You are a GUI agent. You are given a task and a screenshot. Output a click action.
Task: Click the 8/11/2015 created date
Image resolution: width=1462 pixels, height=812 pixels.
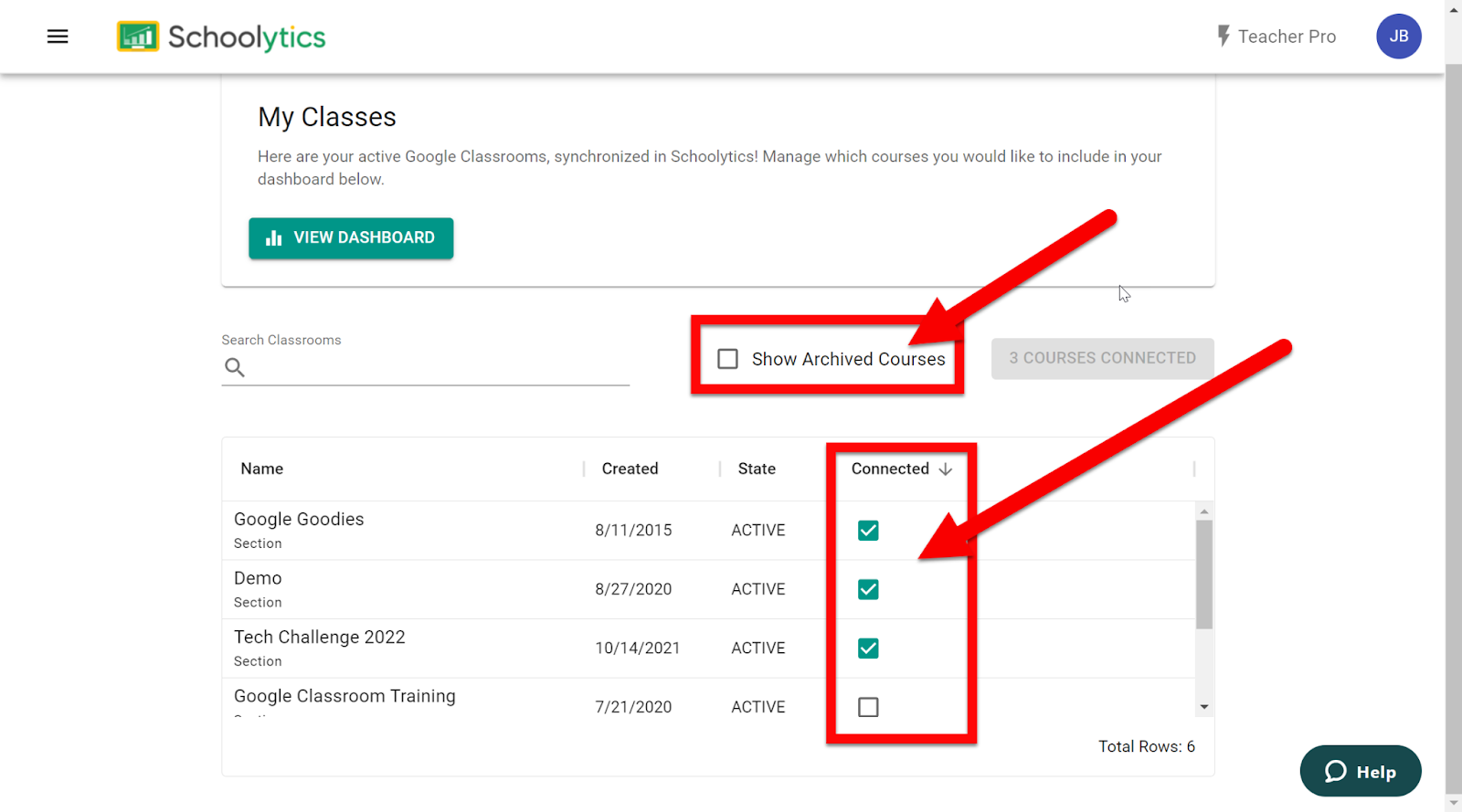tap(633, 531)
